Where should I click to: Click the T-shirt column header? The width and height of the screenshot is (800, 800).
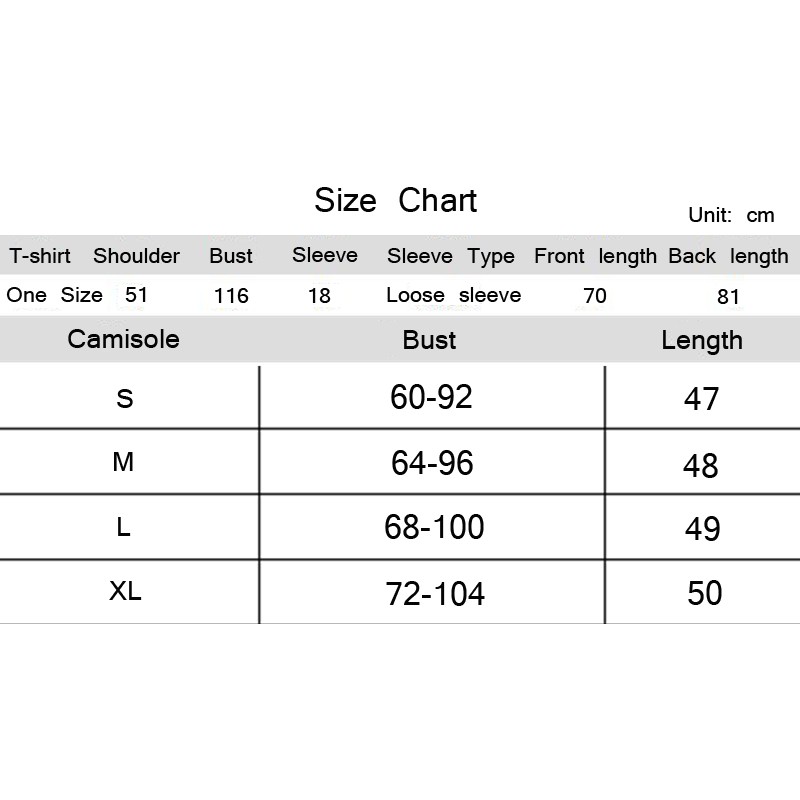coord(40,256)
